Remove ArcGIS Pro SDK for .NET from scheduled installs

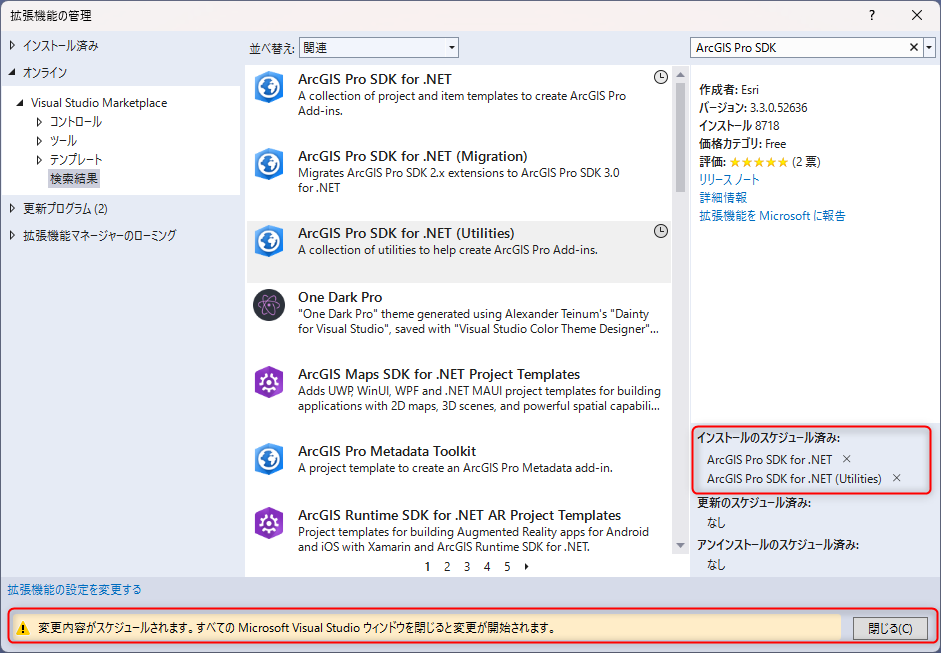click(x=847, y=459)
